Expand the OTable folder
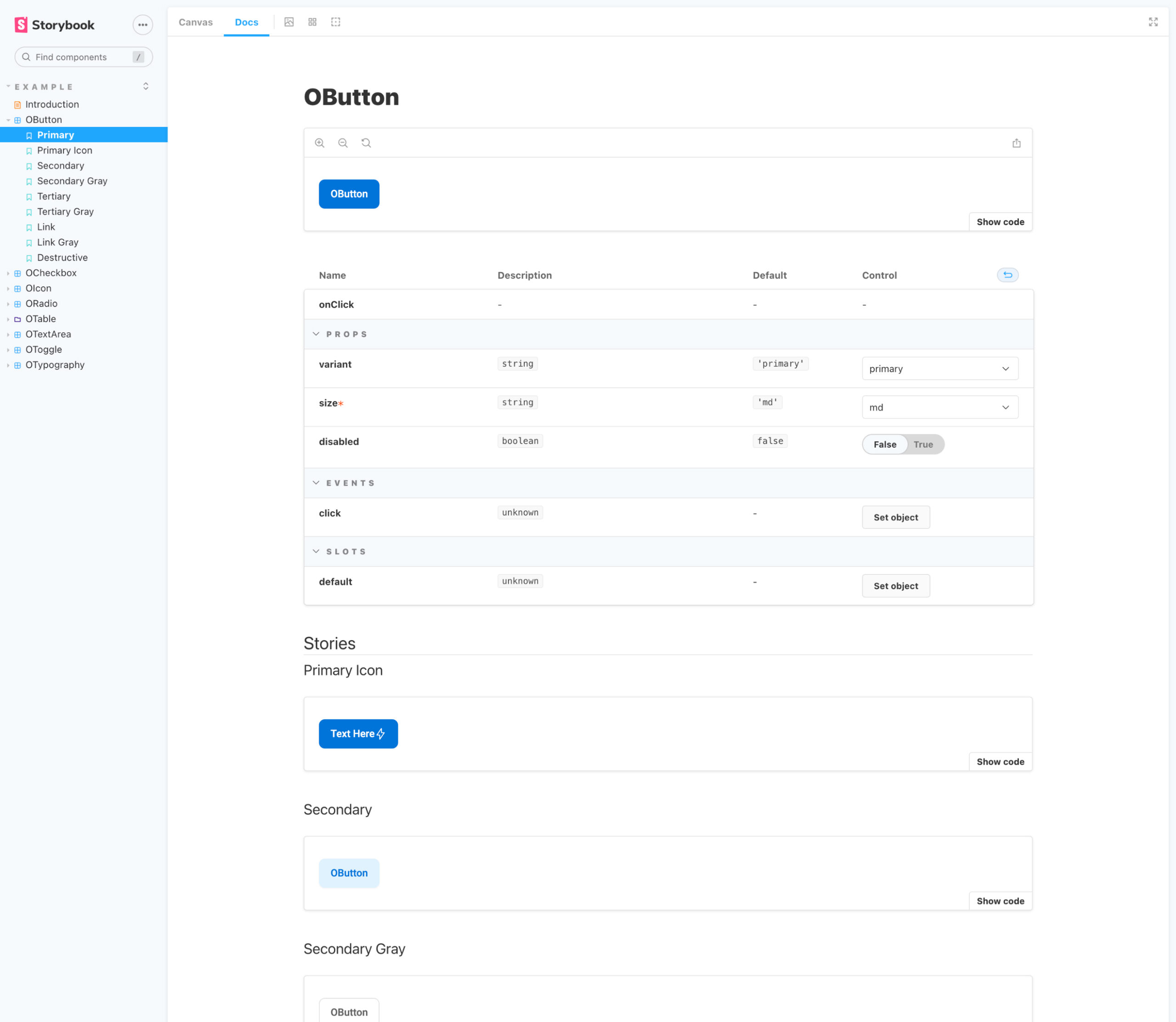Viewport: 1176px width, 1022px height. click(40, 319)
